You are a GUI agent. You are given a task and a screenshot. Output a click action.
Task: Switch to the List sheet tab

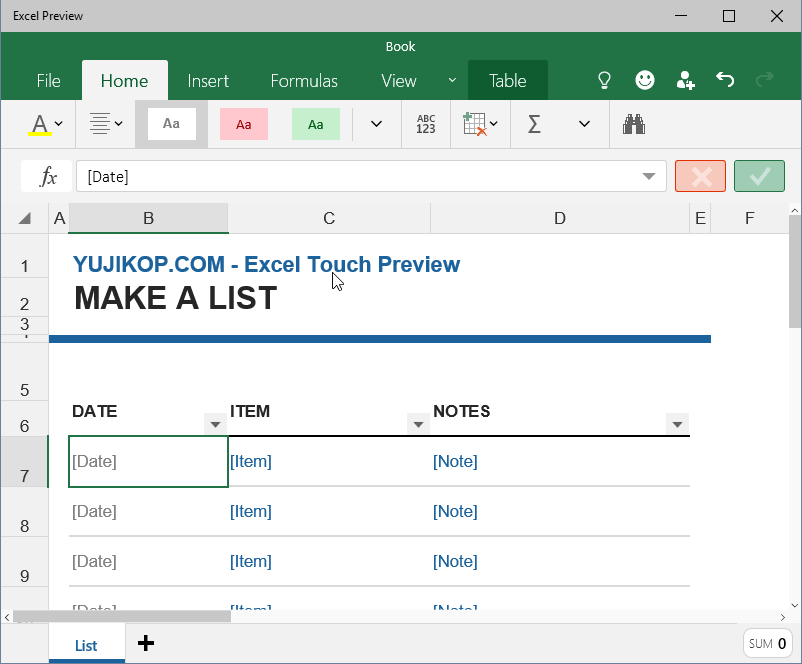point(86,646)
